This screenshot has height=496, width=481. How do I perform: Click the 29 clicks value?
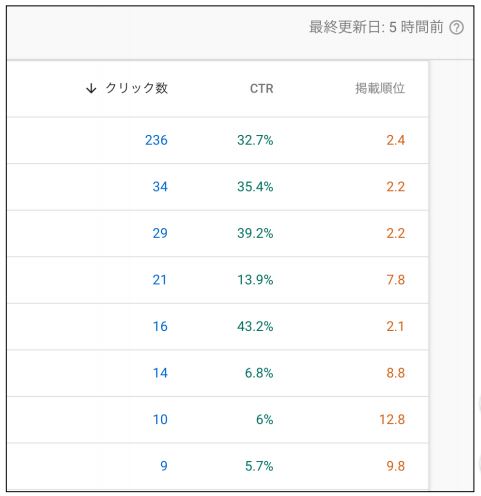pos(160,233)
